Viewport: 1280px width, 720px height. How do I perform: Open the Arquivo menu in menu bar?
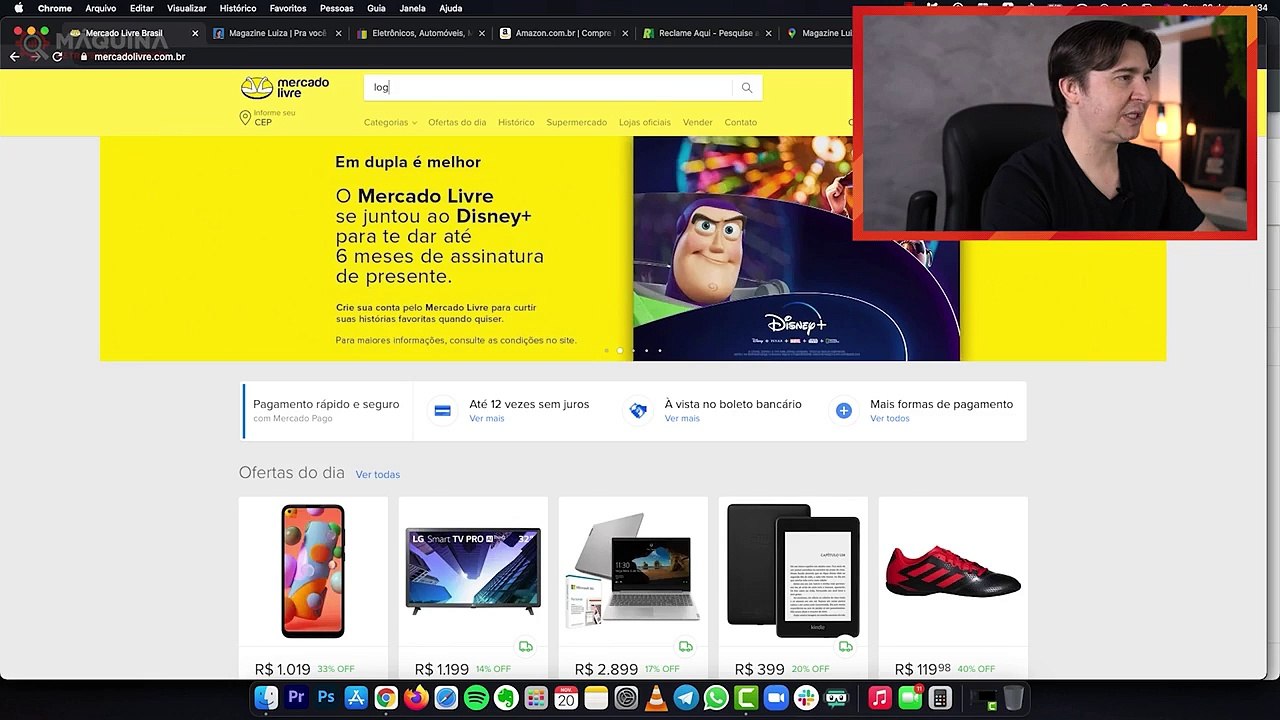tap(101, 8)
